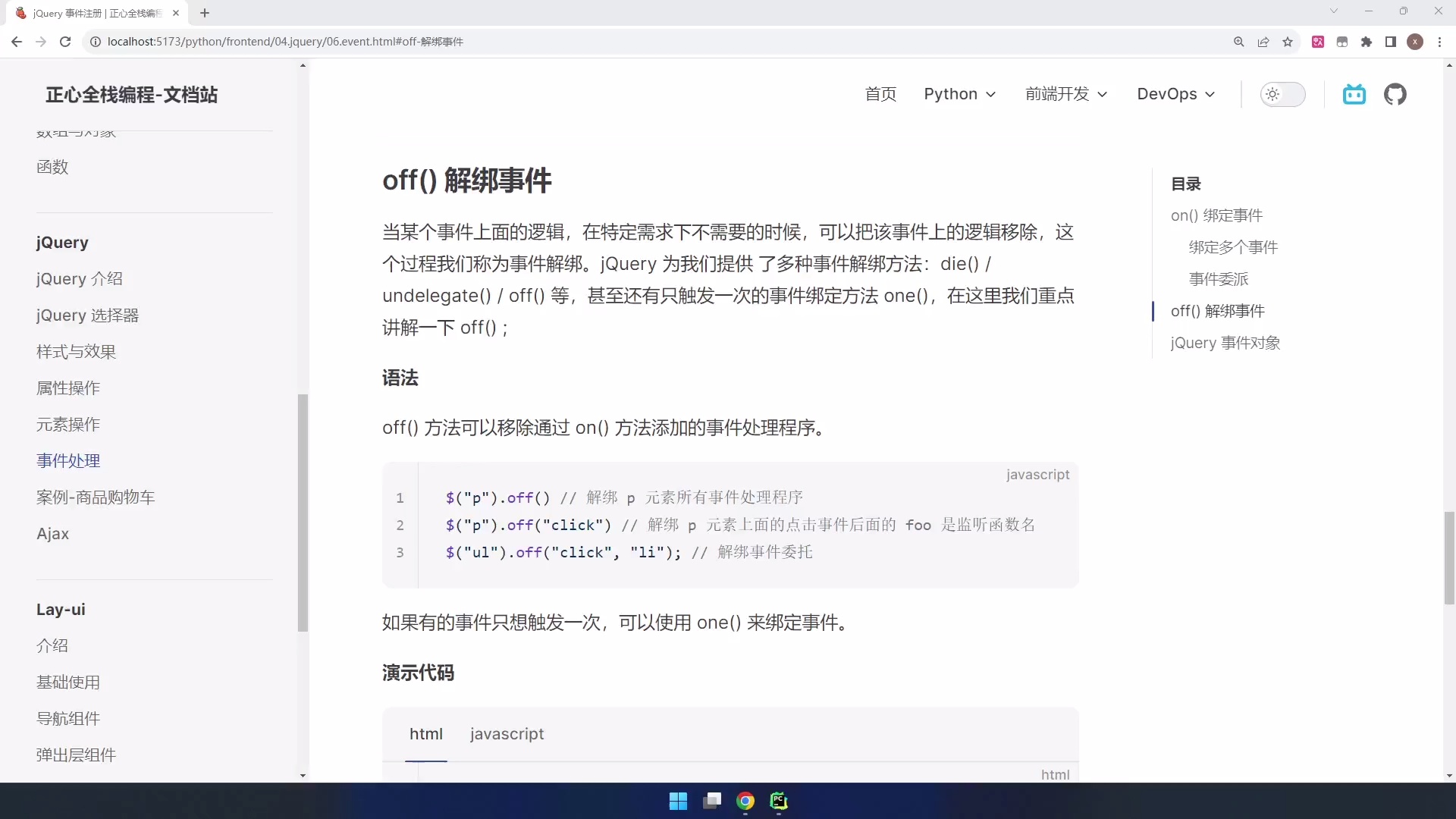
Task: Expand the DevOps nav dropdown
Action: (x=1175, y=94)
